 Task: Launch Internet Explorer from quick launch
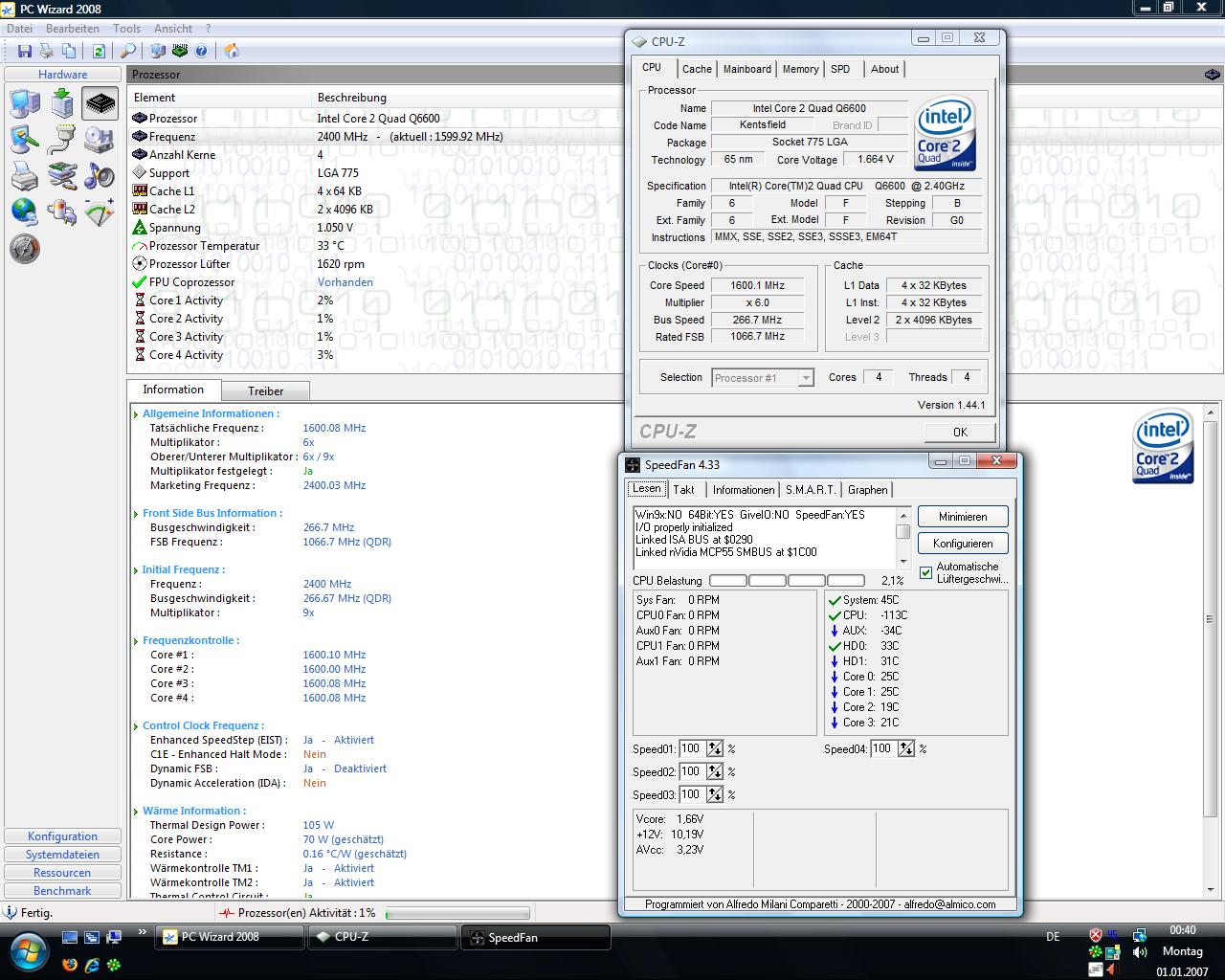coord(92,964)
